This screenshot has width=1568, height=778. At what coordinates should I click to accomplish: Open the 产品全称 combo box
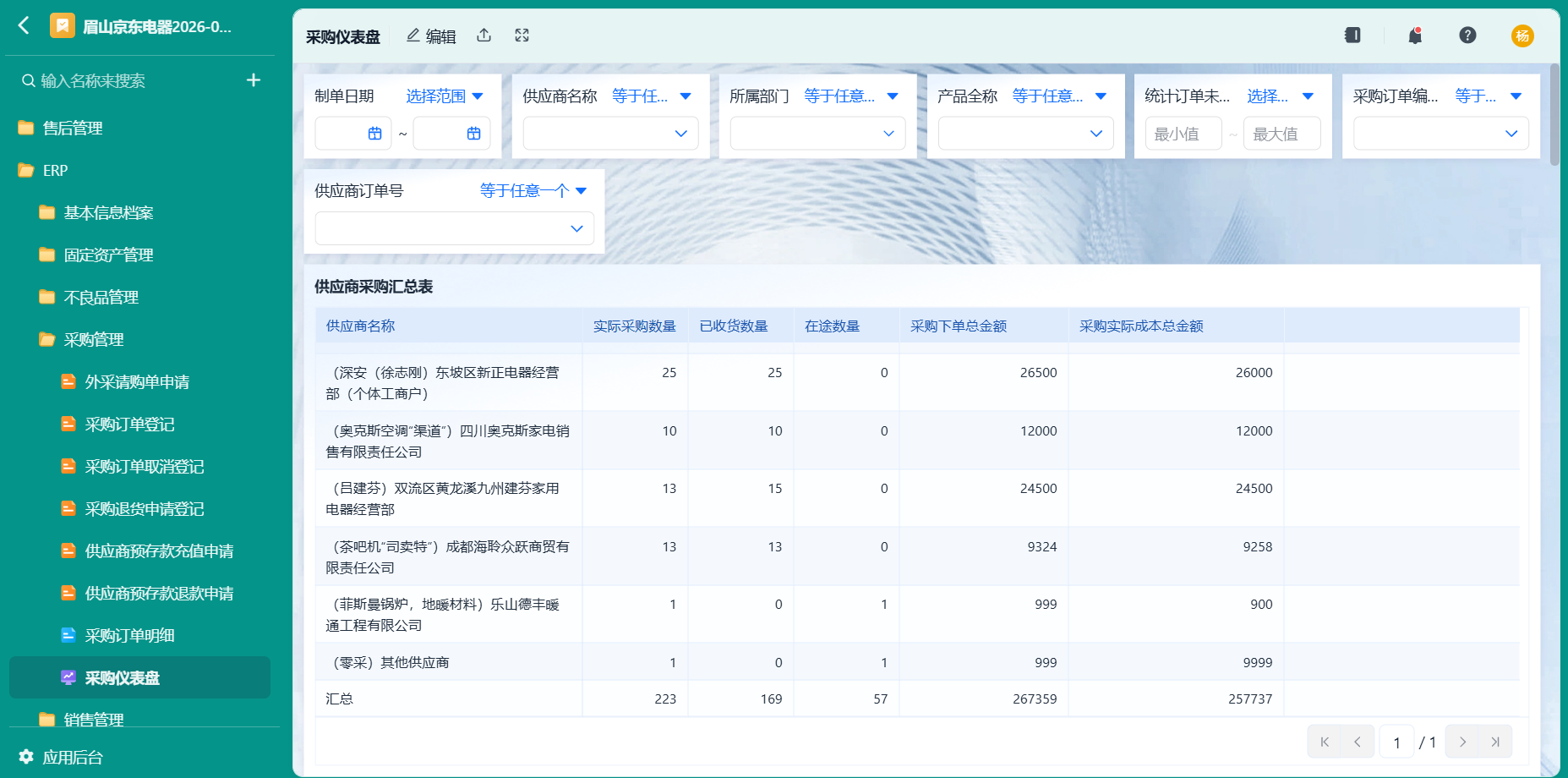coord(1025,134)
